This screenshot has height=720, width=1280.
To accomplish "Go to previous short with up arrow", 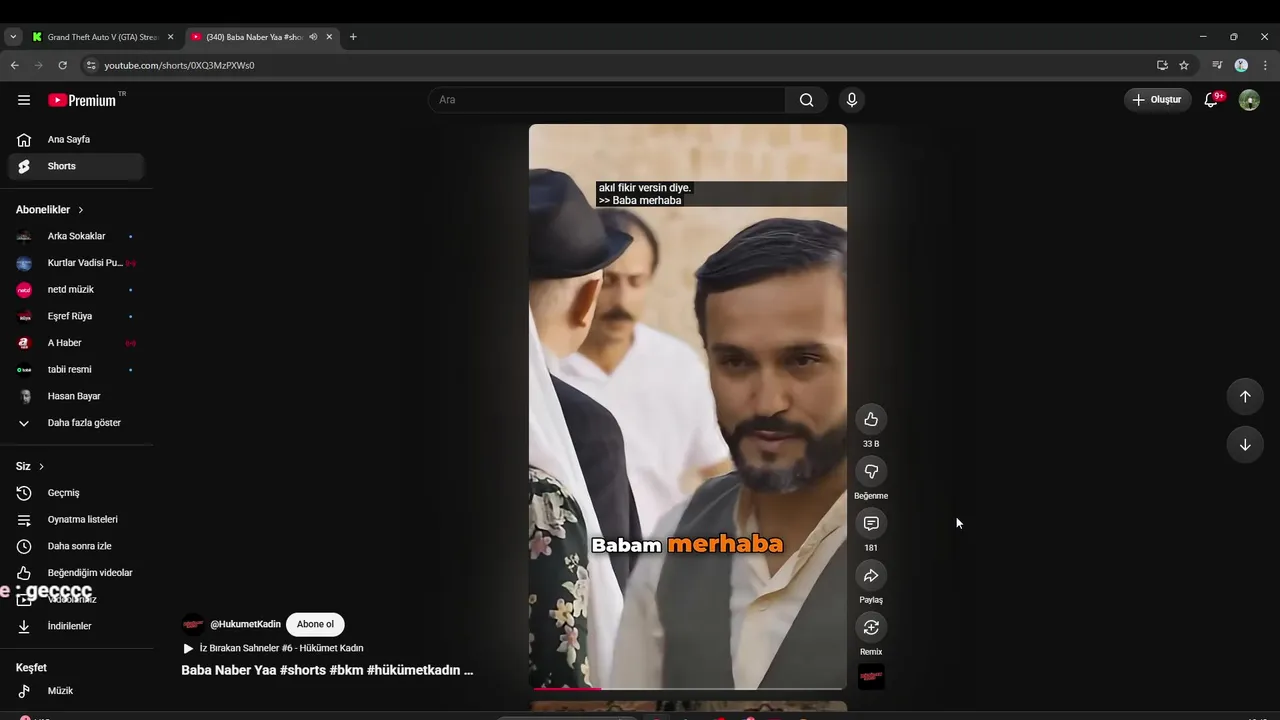I will click(x=1245, y=396).
